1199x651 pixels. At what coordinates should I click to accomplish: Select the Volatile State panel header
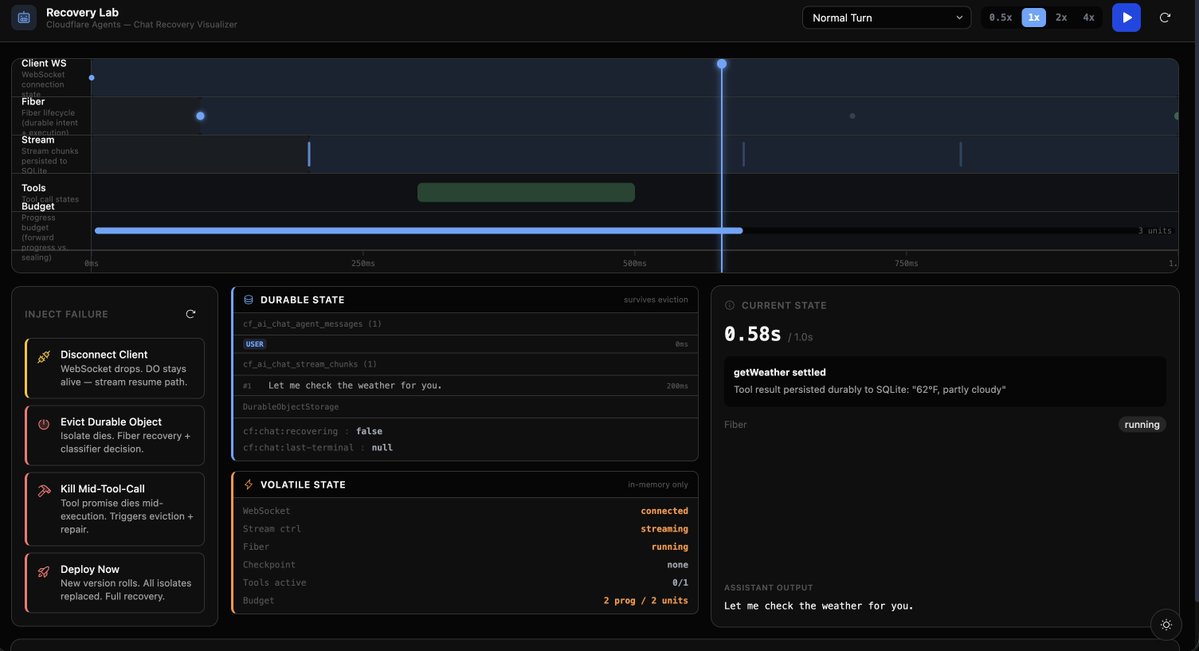pyautogui.click(x=465, y=484)
